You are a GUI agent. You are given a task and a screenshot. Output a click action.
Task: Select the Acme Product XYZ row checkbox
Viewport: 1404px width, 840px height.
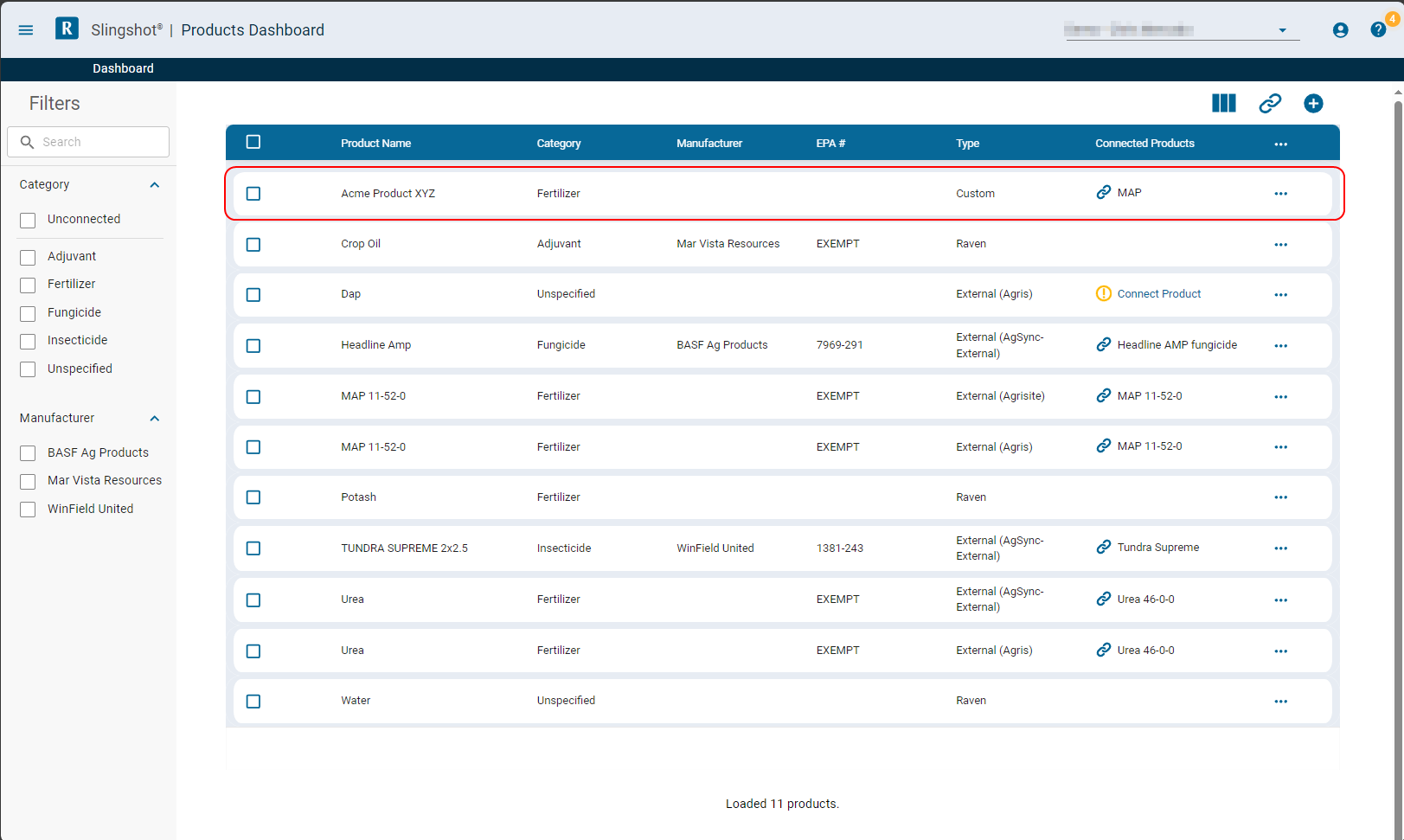253,194
